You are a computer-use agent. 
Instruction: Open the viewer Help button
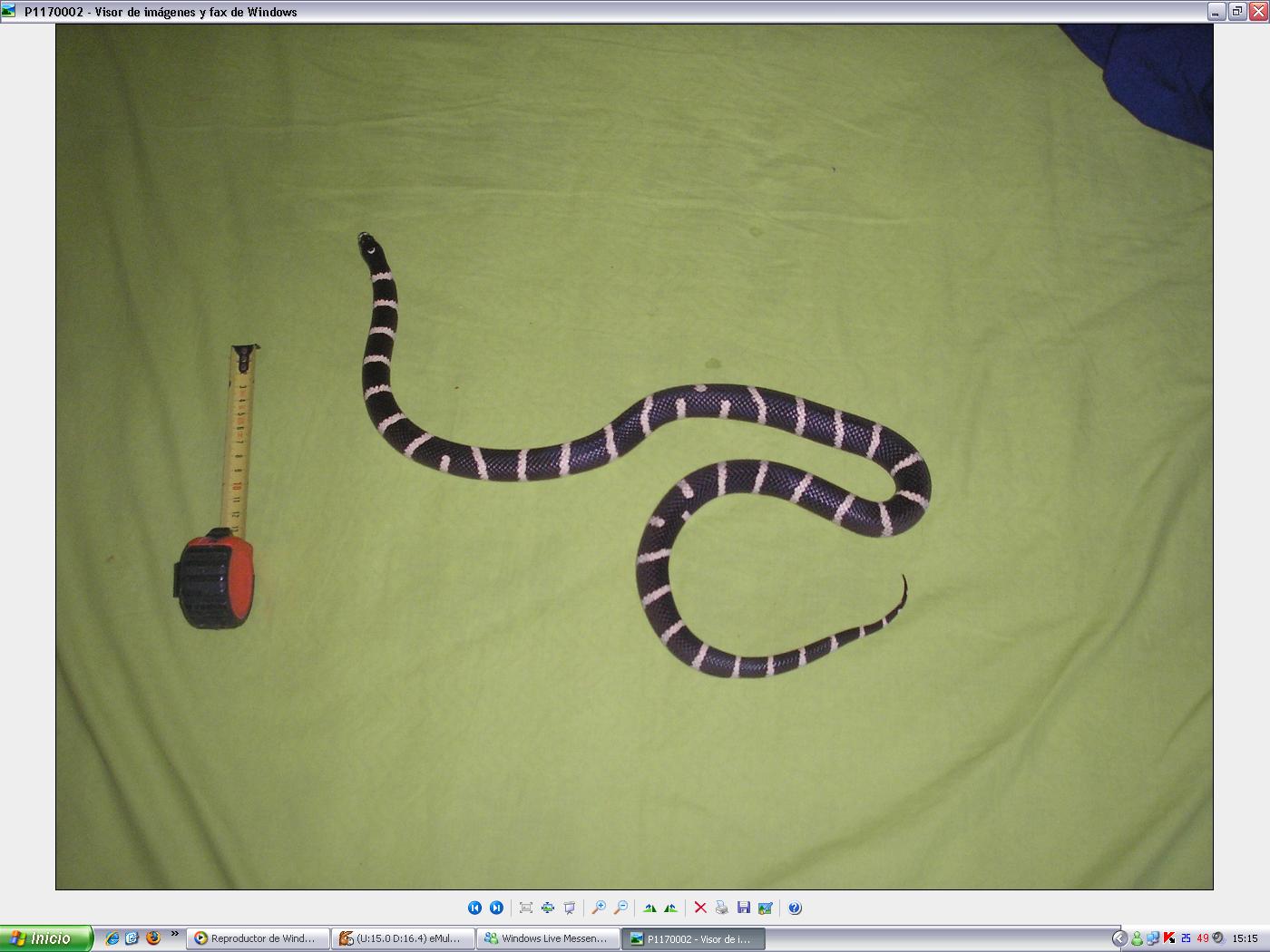[795, 908]
